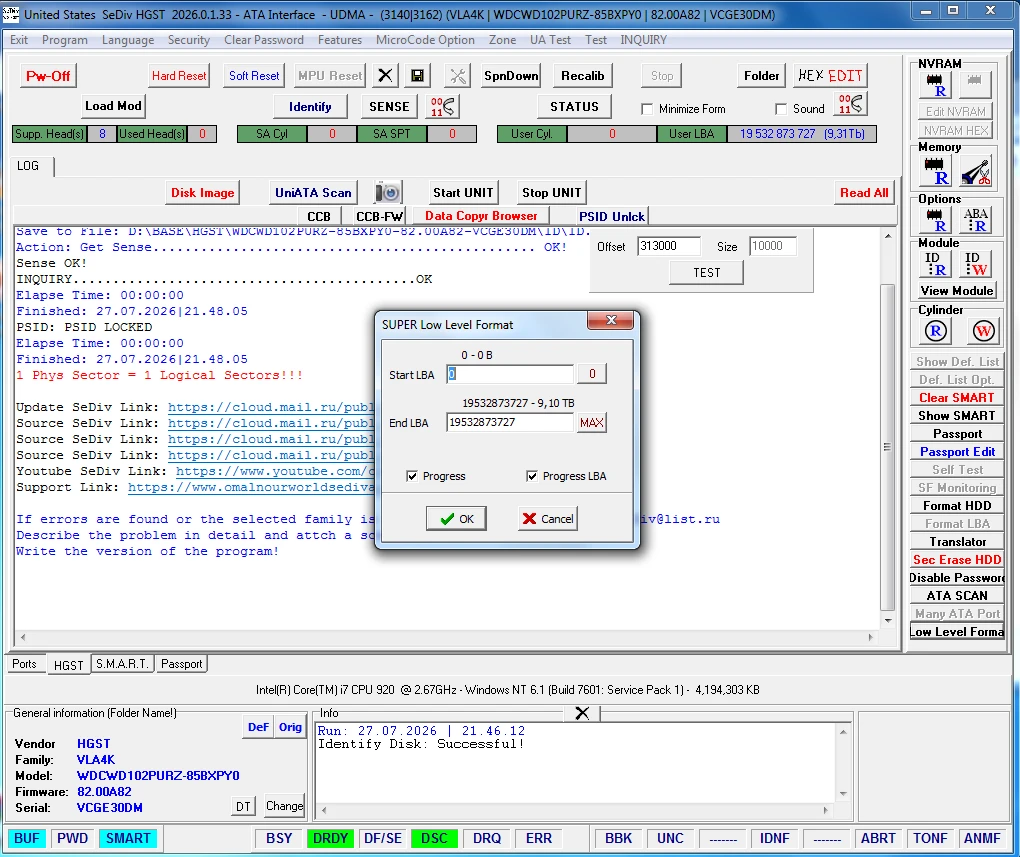This screenshot has width=1020, height=857.
Task: Click the log horizontal scrollbar right arrow
Action: [x=870, y=637]
